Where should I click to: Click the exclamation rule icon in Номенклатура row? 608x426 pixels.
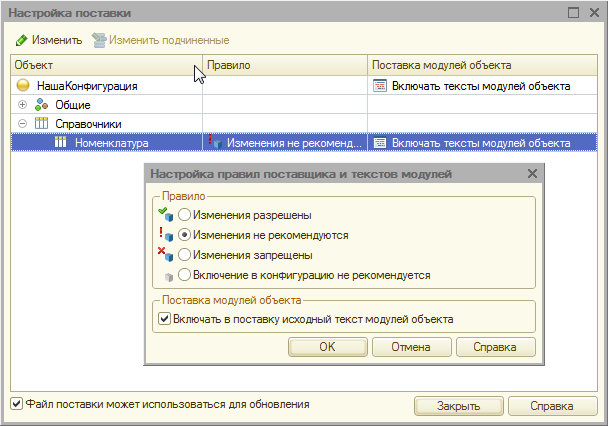point(215,141)
